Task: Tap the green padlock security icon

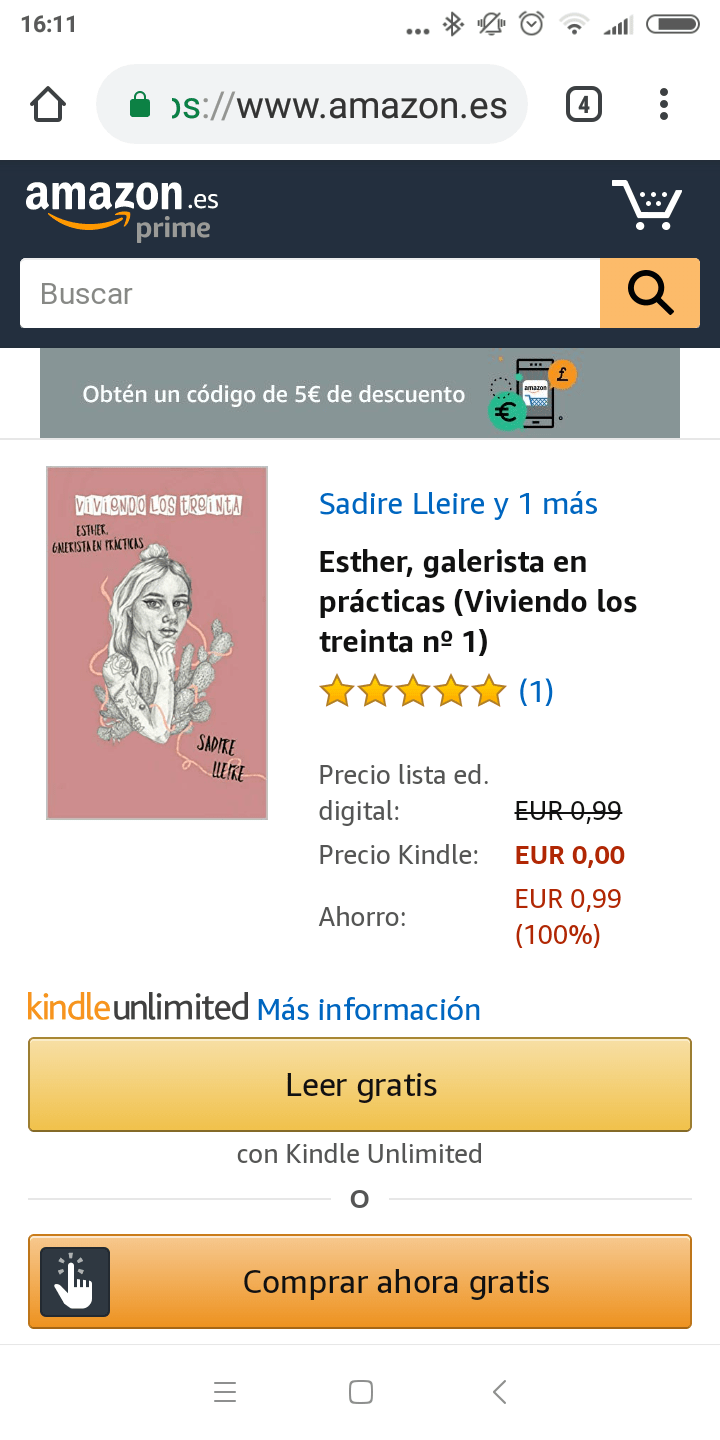Action: point(141,105)
